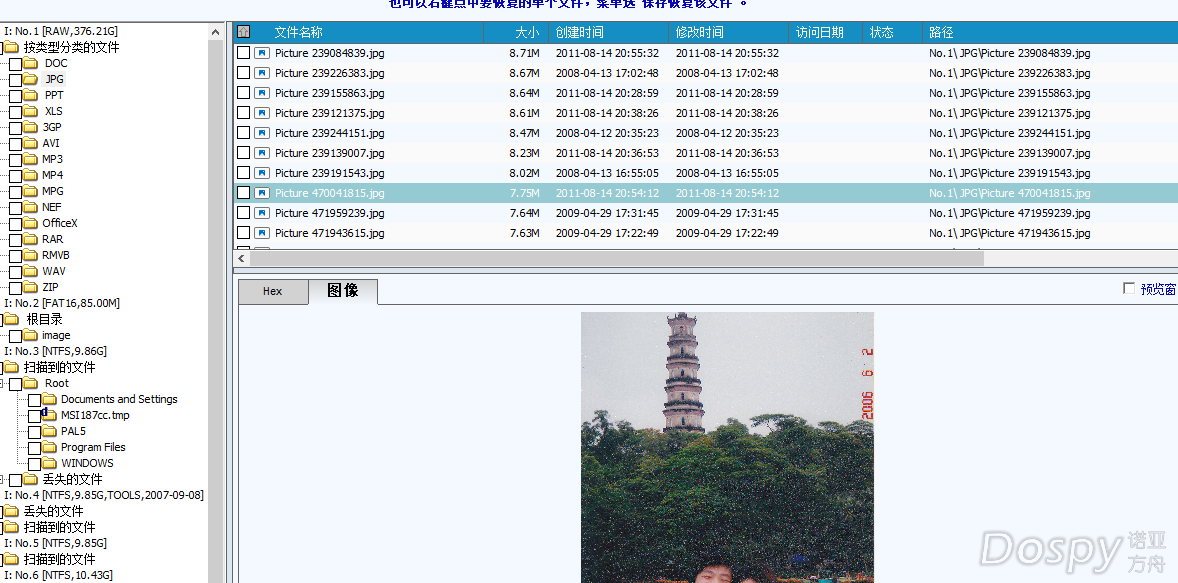Switch to the 图像 tab
This screenshot has height=583, width=1178.
[342, 291]
